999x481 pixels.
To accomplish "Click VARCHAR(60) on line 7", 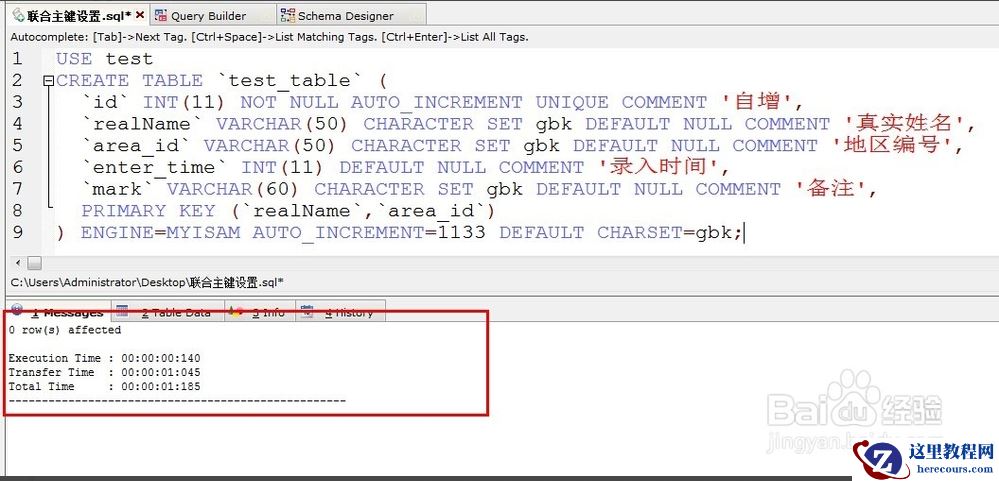I will pyautogui.click(x=234, y=189).
